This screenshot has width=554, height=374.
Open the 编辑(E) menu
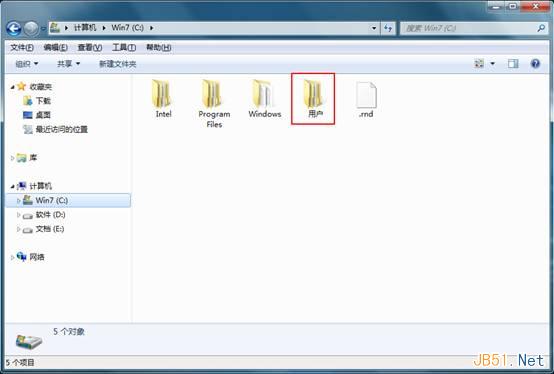click(56, 47)
